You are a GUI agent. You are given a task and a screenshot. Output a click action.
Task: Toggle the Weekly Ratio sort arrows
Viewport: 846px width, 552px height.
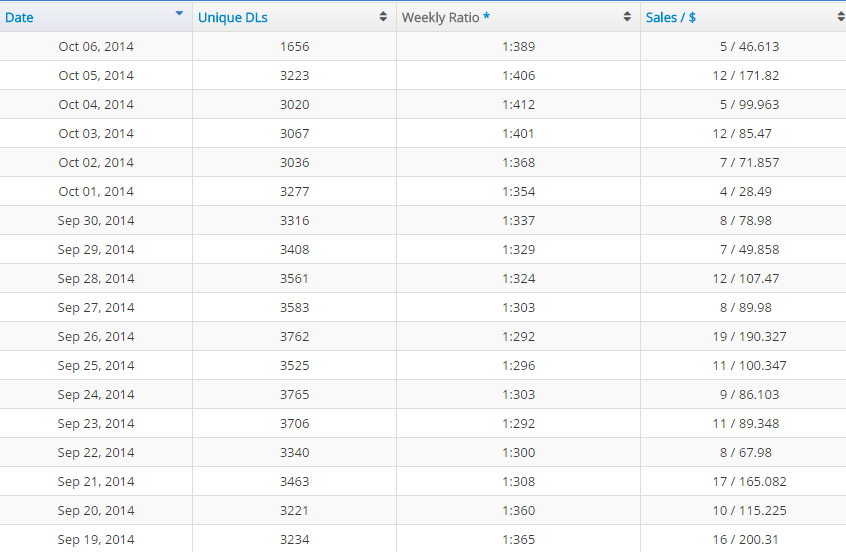click(627, 17)
